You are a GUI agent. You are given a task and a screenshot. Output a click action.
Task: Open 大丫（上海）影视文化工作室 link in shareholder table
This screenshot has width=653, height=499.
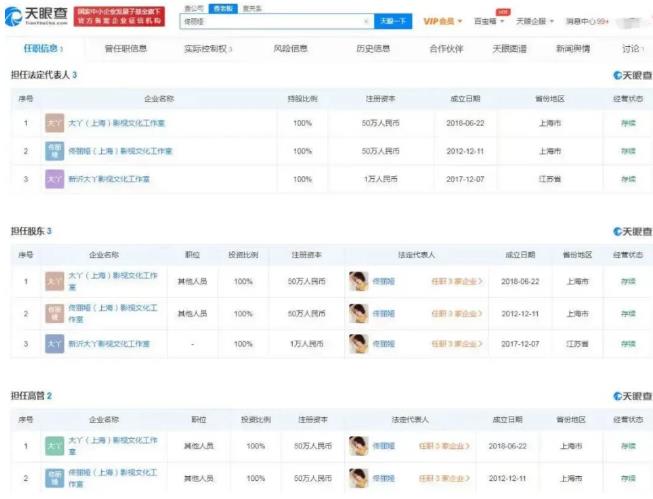pyautogui.click(x=113, y=281)
